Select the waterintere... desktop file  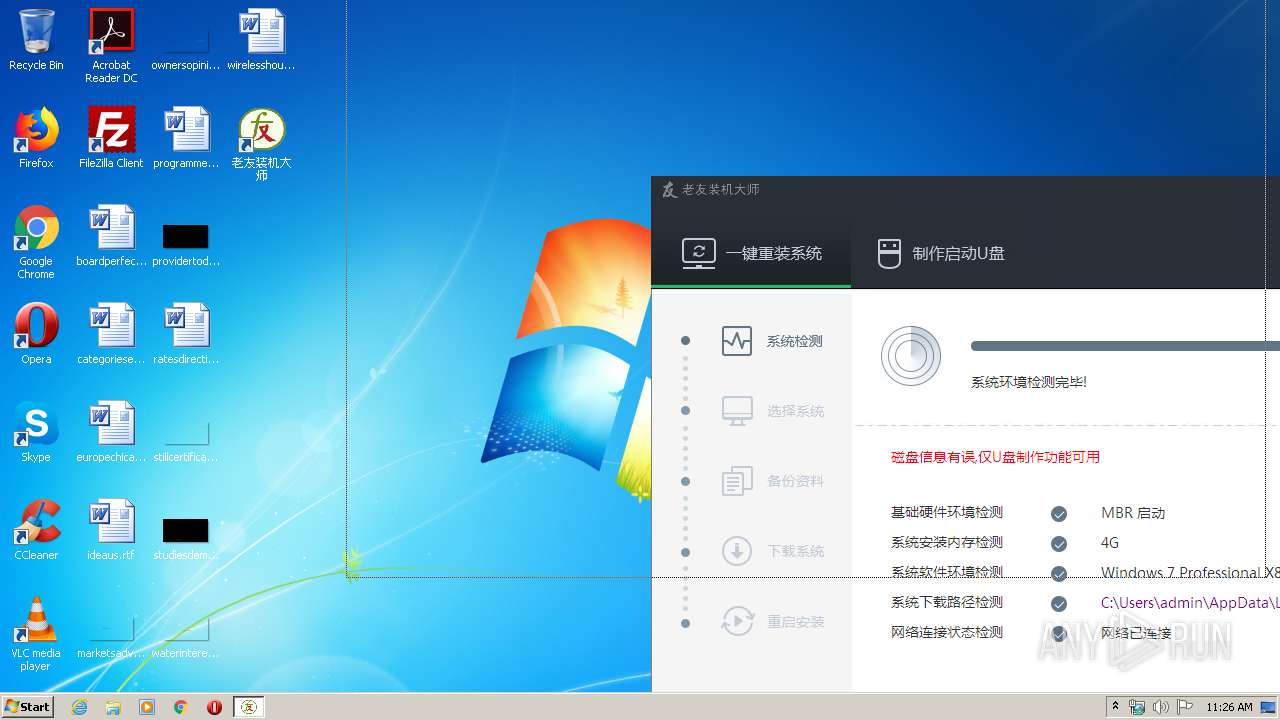[x=186, y=635]
